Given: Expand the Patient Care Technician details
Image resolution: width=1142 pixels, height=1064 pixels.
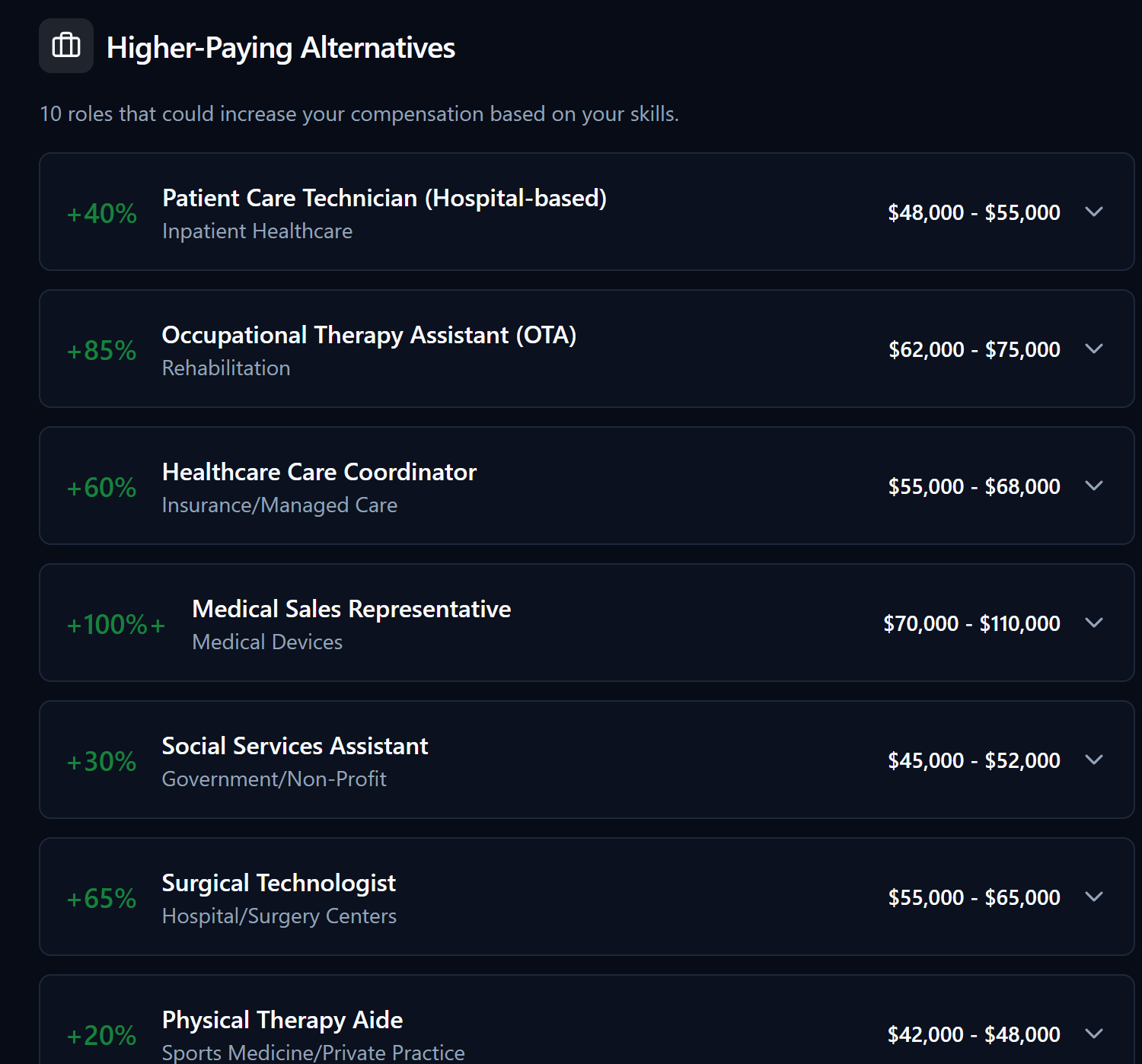Looking at the screenshot, I should click(1095, 212).
